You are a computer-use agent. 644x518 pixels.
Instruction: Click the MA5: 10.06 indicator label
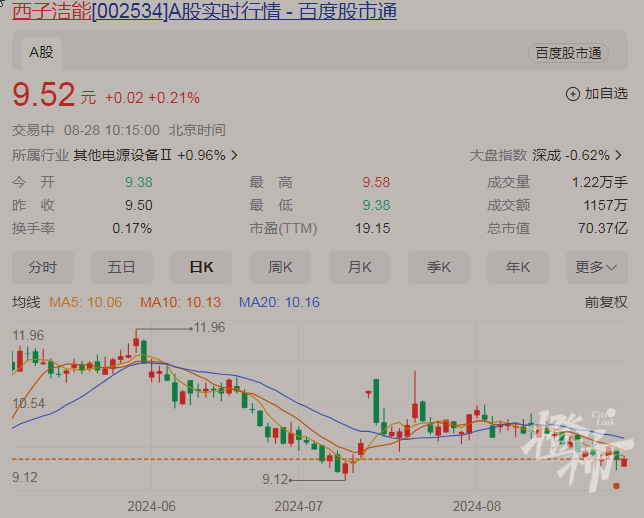[x=85, y=302]
